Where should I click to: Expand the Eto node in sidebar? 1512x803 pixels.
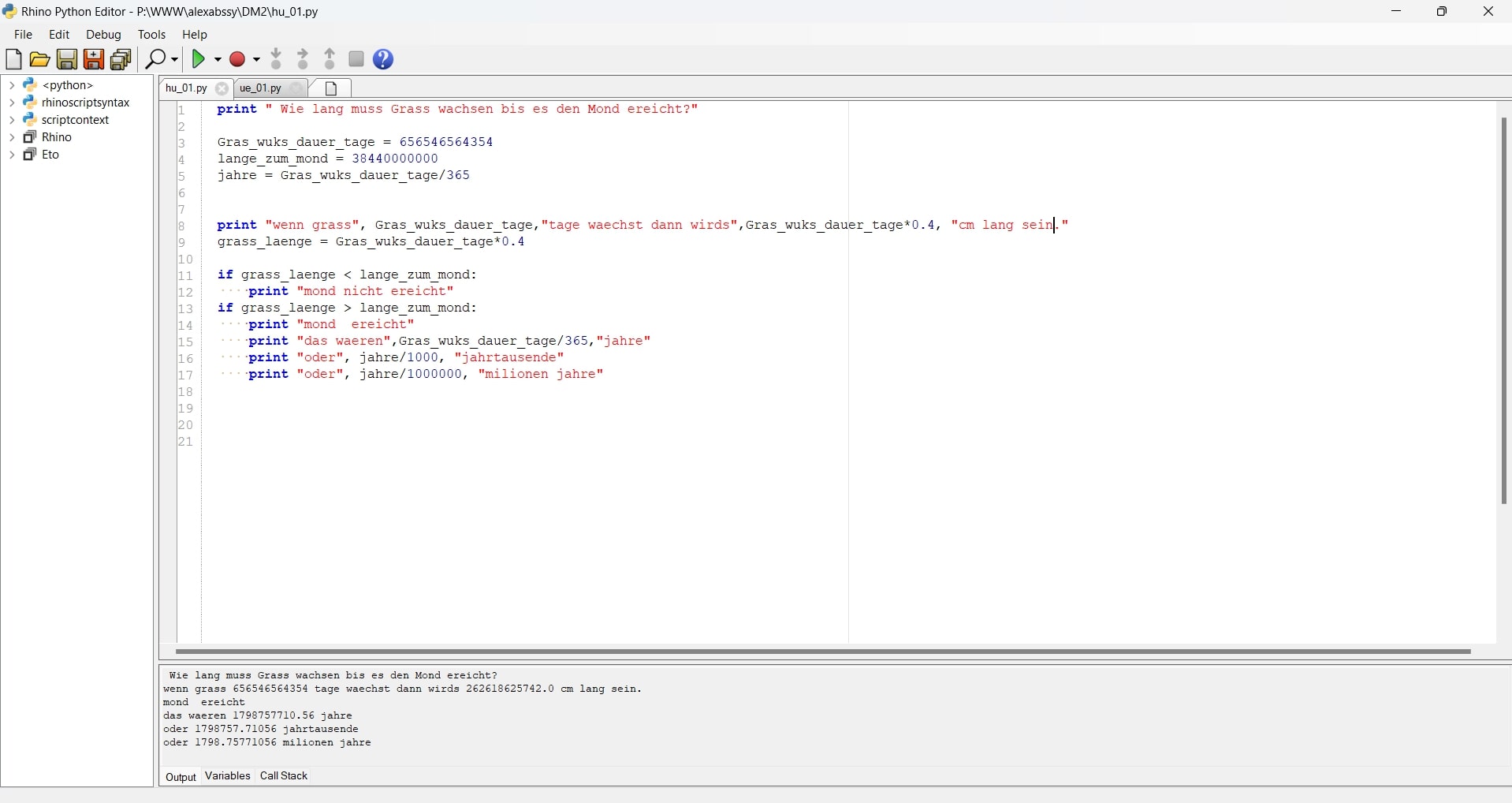point(12,155)
